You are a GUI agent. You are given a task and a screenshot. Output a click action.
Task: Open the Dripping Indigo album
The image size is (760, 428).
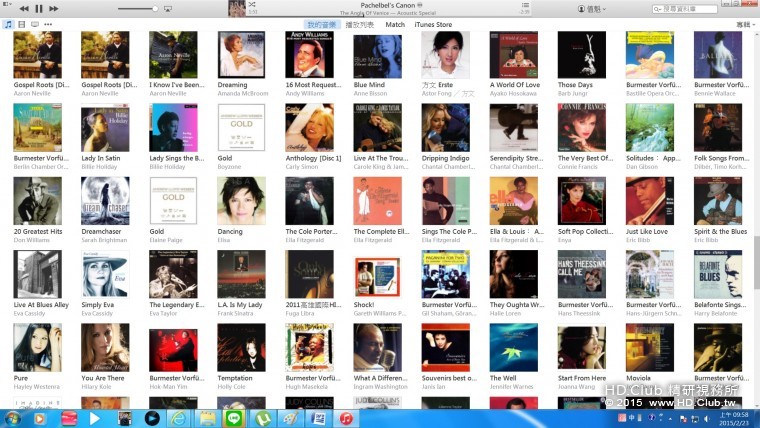[445, 128]
